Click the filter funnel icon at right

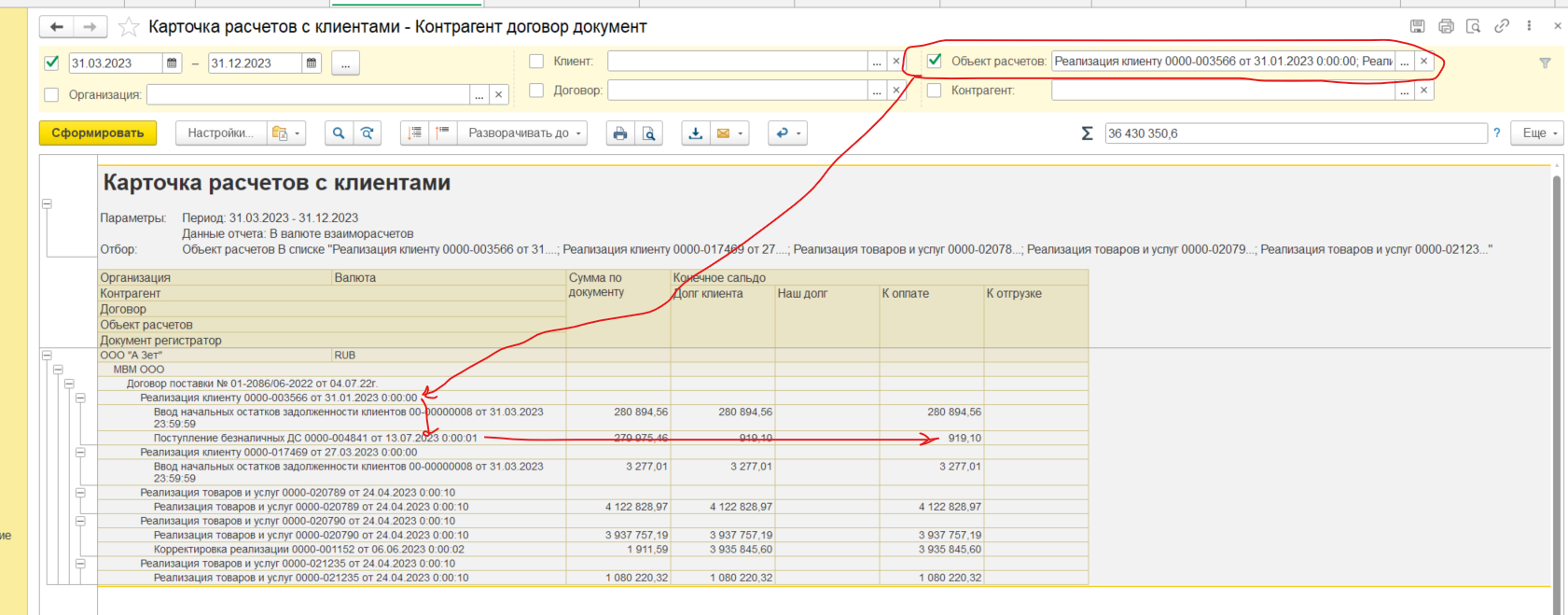click(x=1545, y=63)
